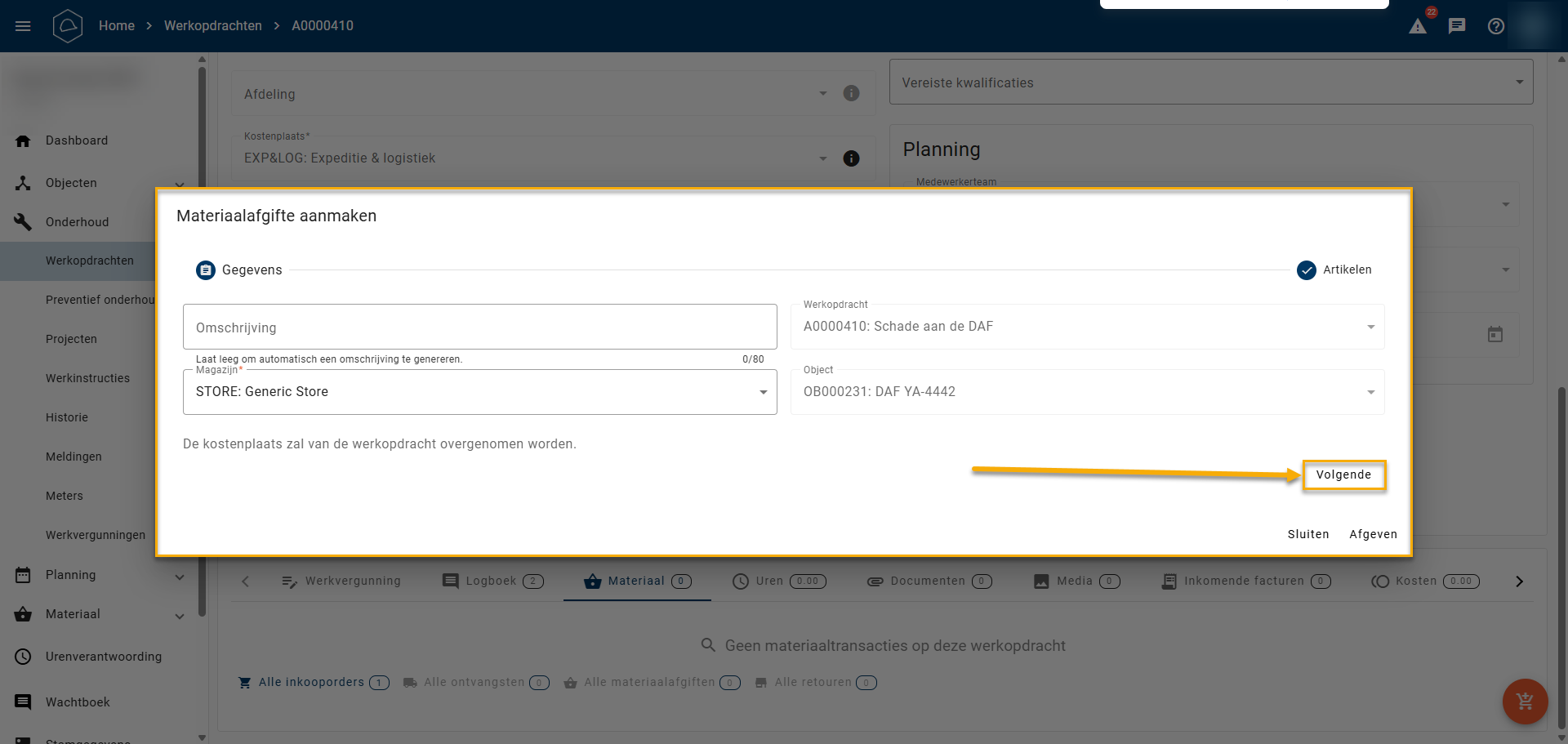Click the Kostenplaats info icon
Image resolution: width=1568 pixels, height=744 pixels.
click(851, 158)
